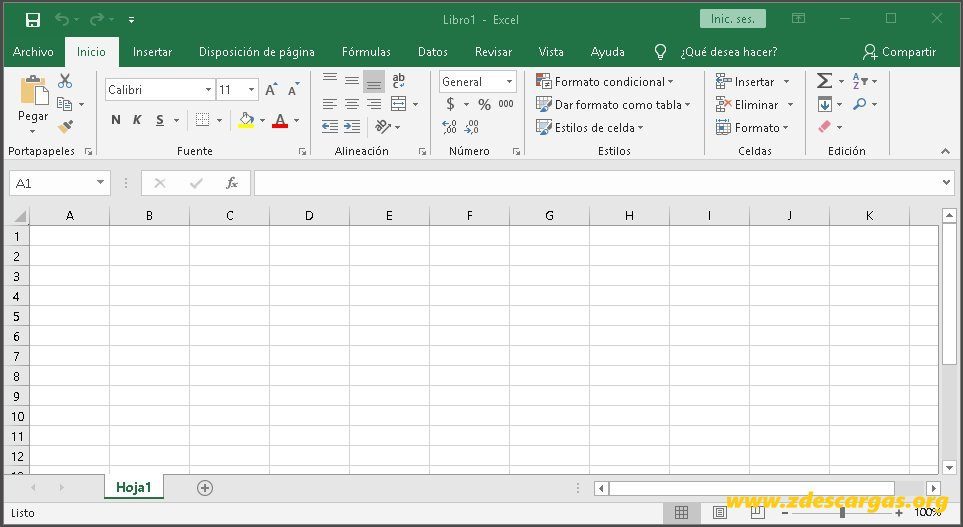The image size is (963, 527).
Task: Click Merge and Center icon
Action: [399, 104]
